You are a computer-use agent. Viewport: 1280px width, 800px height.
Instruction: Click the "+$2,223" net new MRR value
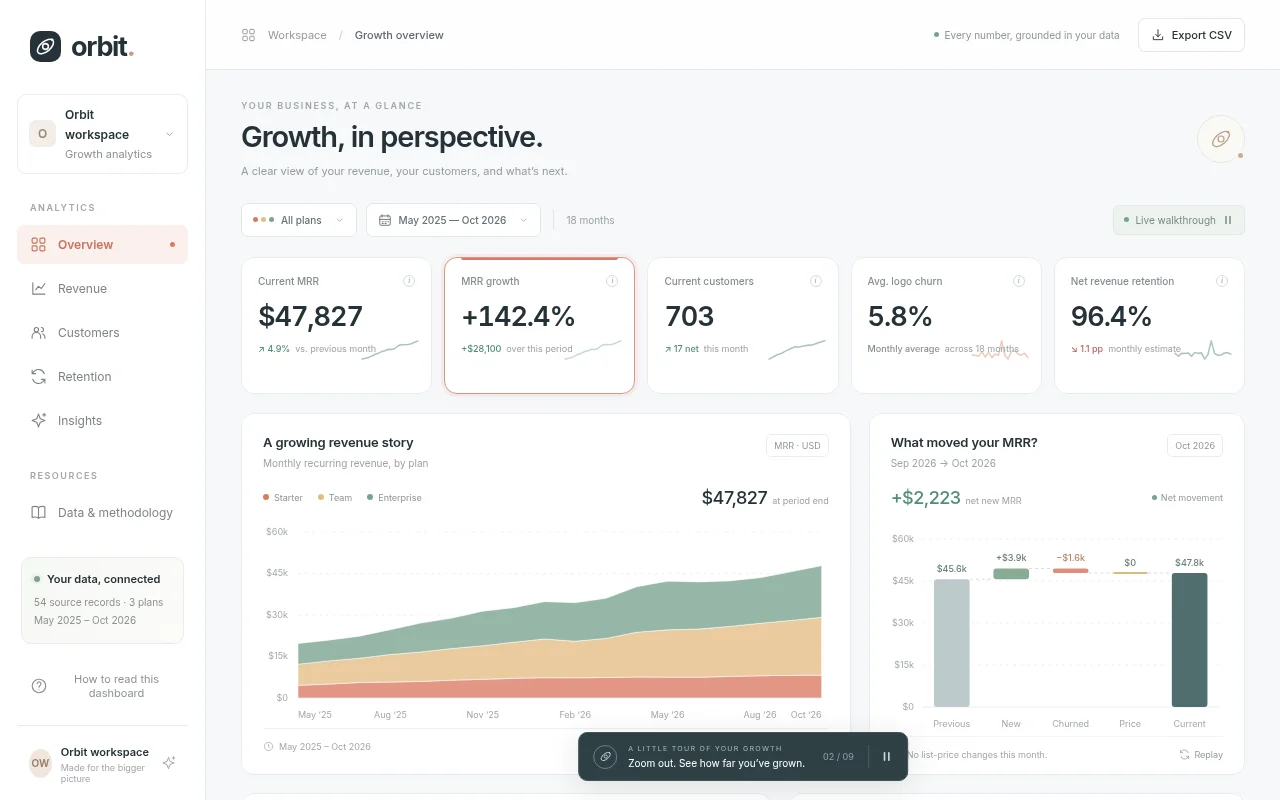click(926, 498)
